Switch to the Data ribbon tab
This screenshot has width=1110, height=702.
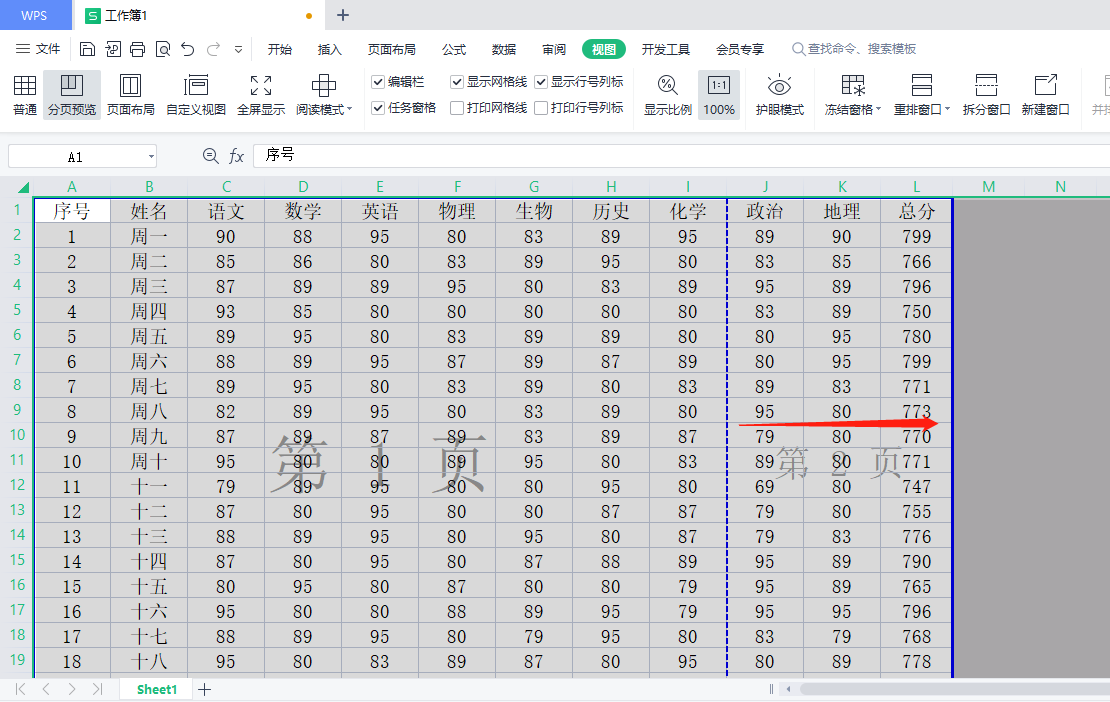point(504,49)
